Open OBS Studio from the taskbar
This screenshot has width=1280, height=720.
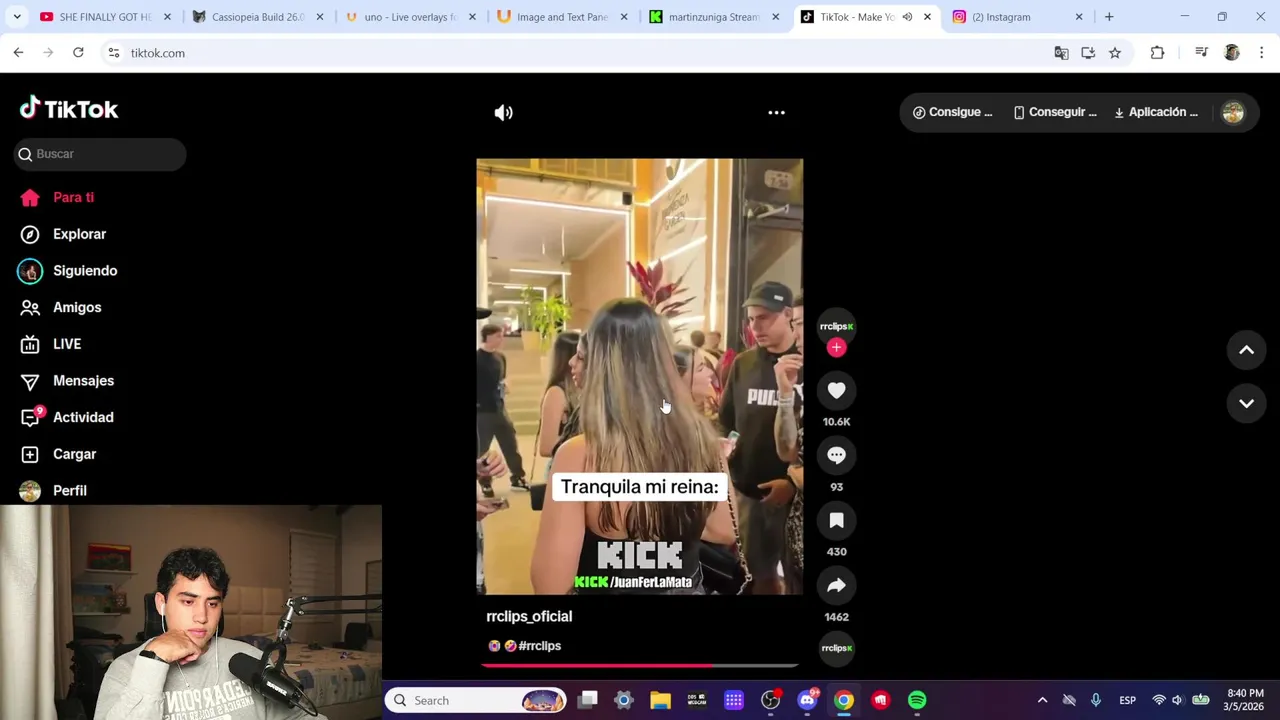pyautogui.click(x=771, y=701)
